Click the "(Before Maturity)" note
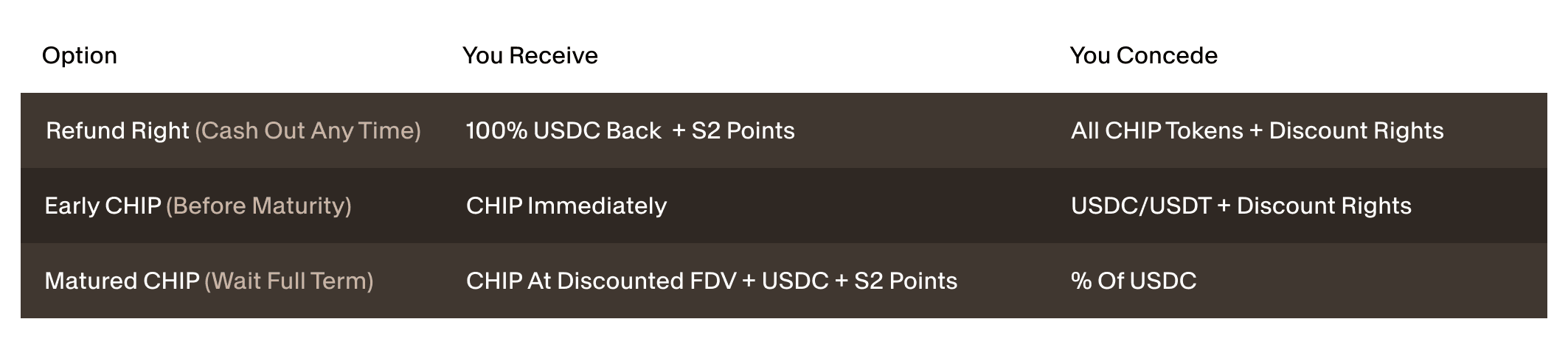Image resolution: width=1568 pixels, height=361 pixels. (258, 206)
